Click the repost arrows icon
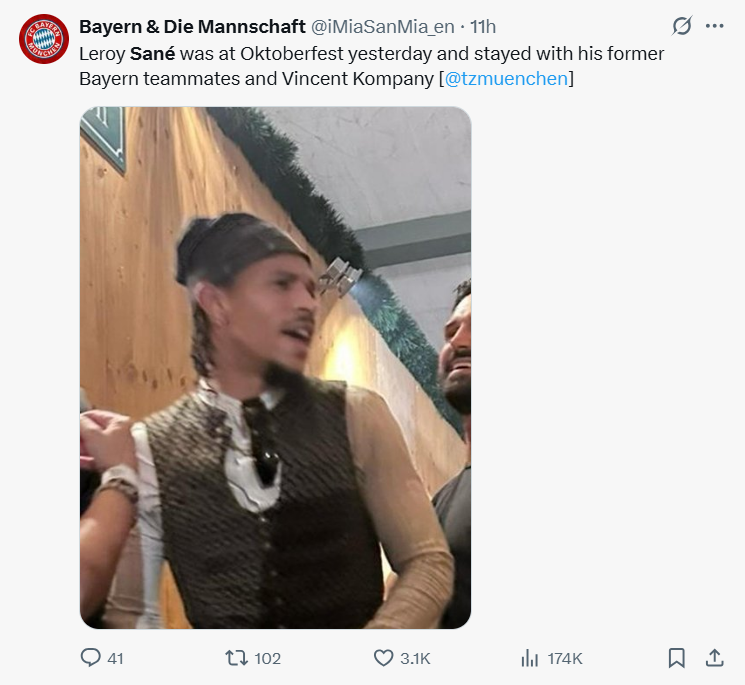745x685 pixels. (x=236, y=658)
